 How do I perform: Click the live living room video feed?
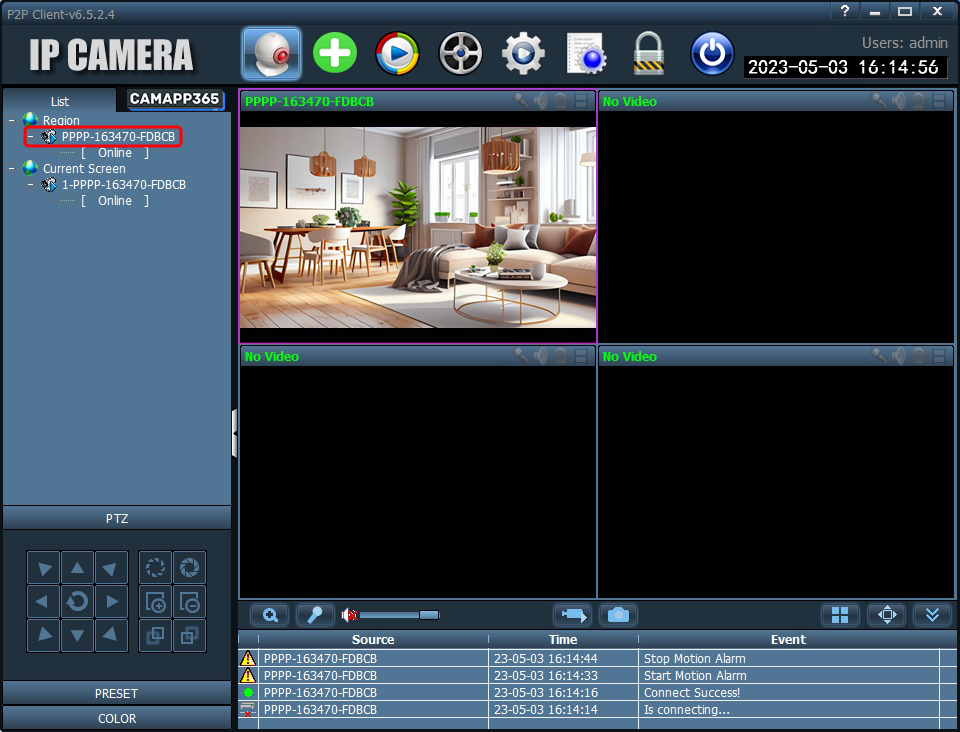[418, 227]
